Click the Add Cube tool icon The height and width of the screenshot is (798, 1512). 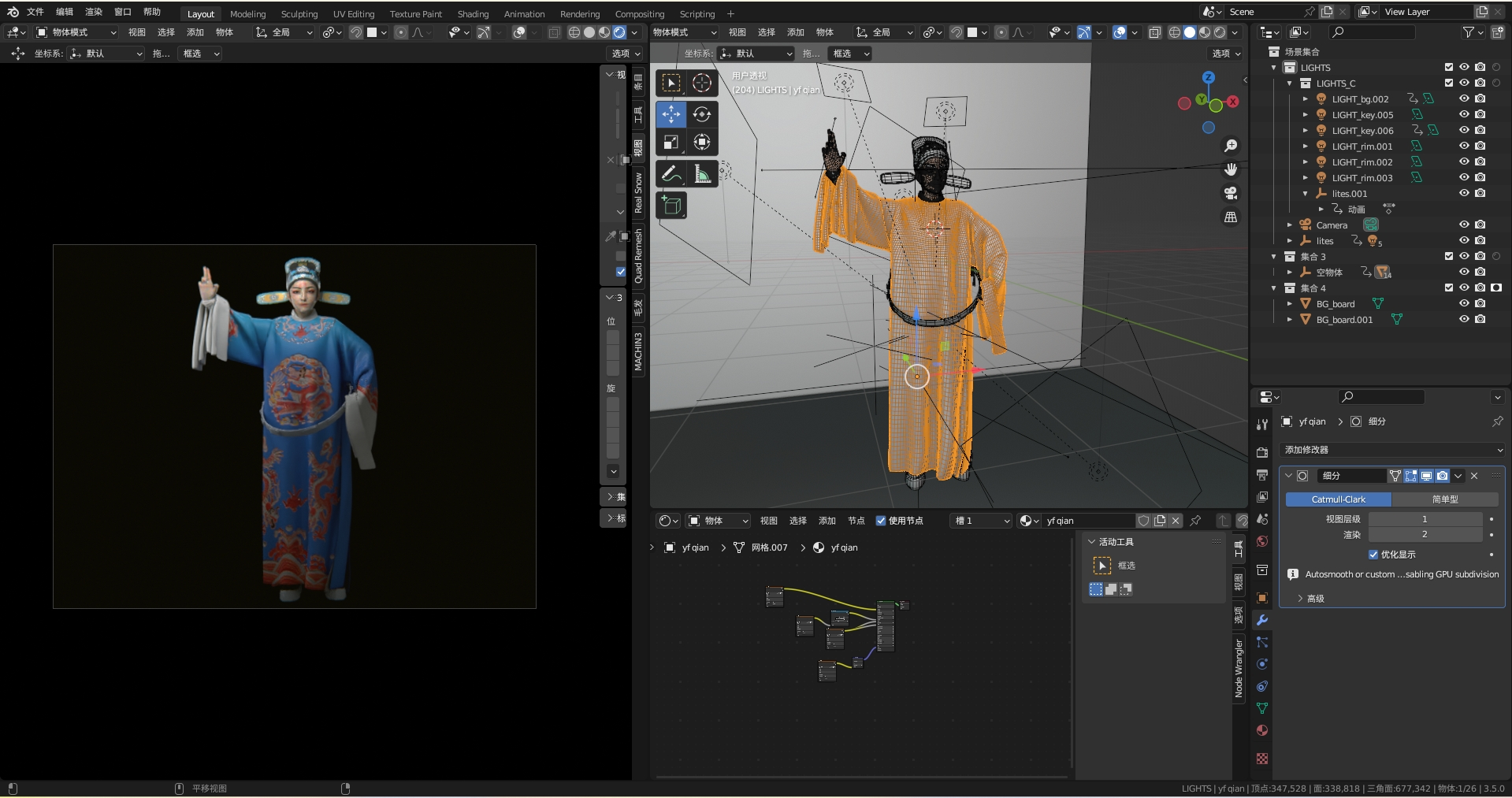pos(671,206)
